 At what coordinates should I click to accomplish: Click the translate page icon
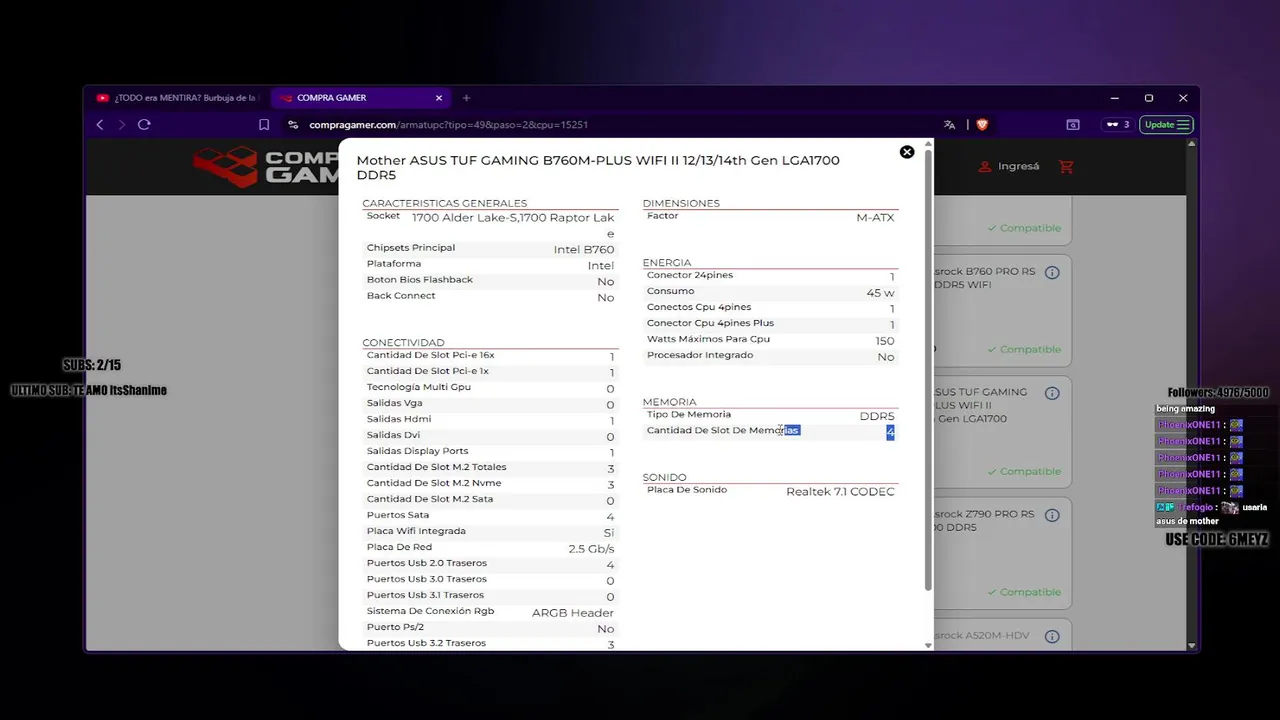pos(949,125)
